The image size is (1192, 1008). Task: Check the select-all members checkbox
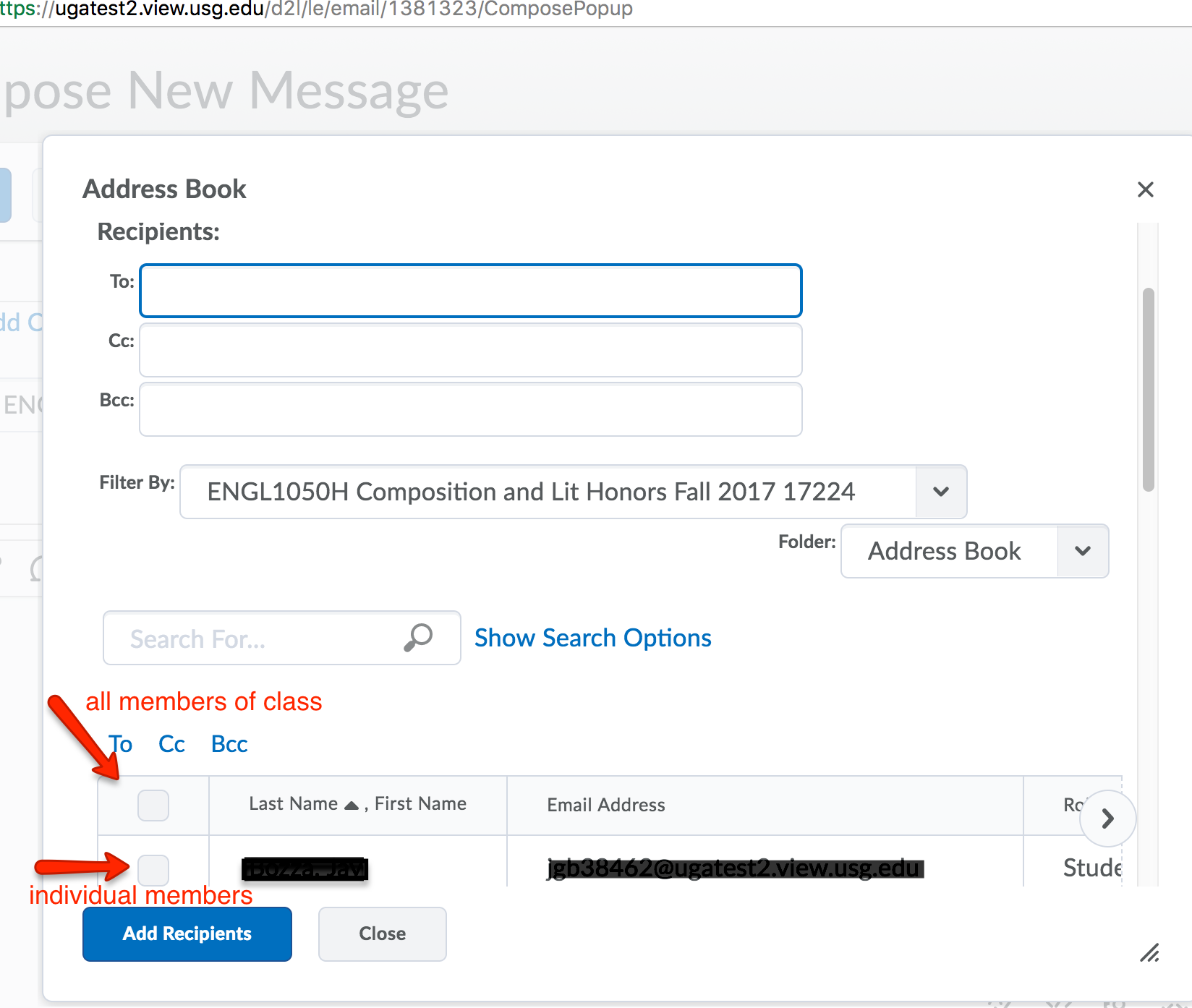153,805
